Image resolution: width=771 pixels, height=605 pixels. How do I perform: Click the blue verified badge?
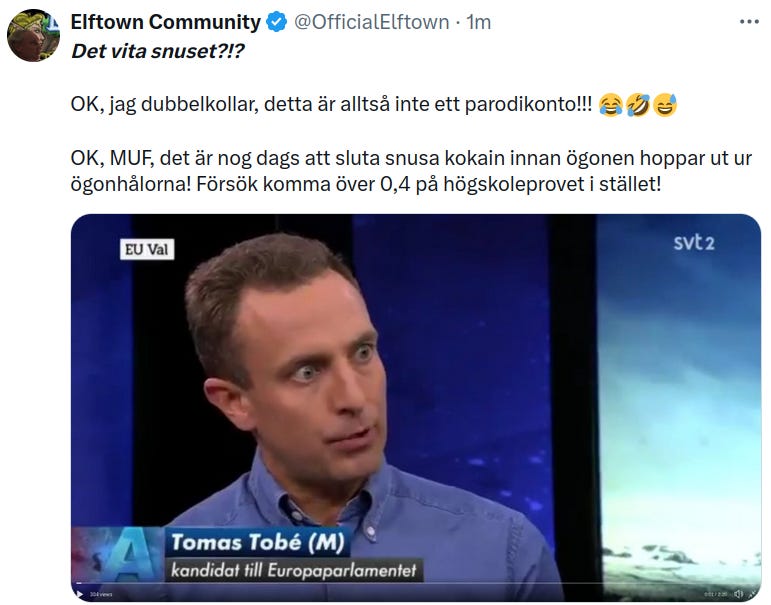276,22
